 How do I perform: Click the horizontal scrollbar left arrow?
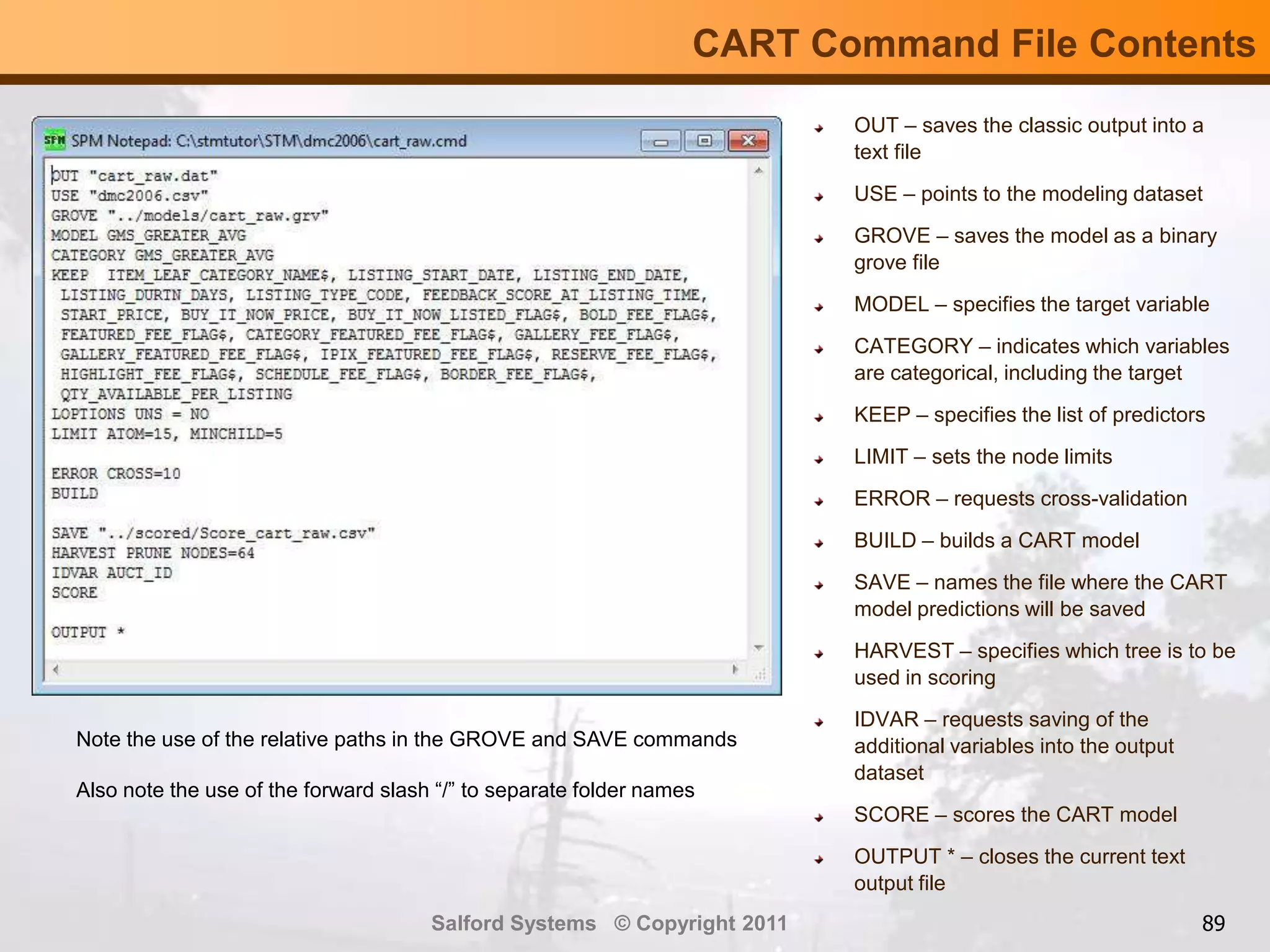pos(56,669)
